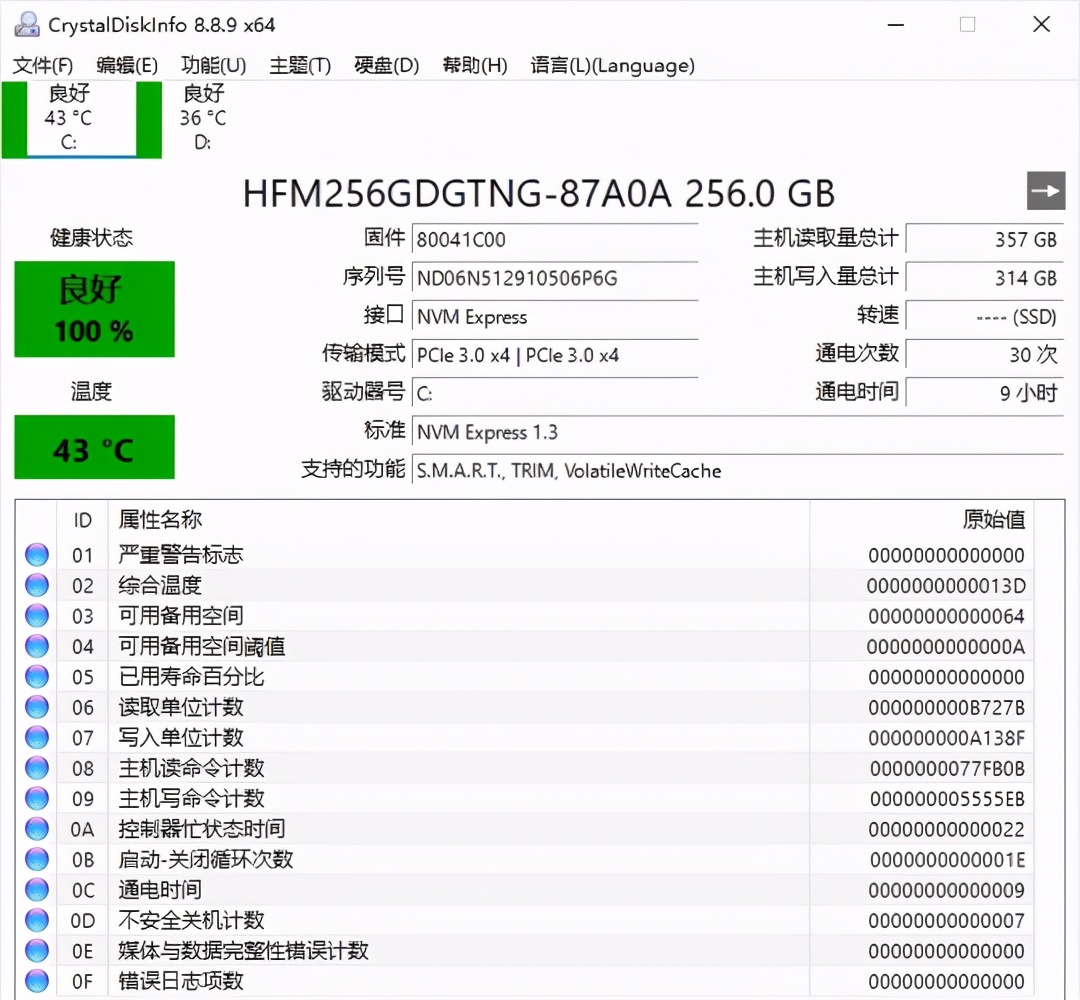This screenshot has width=1080, height=1000.
Task: Click blue status dot for 媒体与数据完整性错误计数
Action: 36,950
